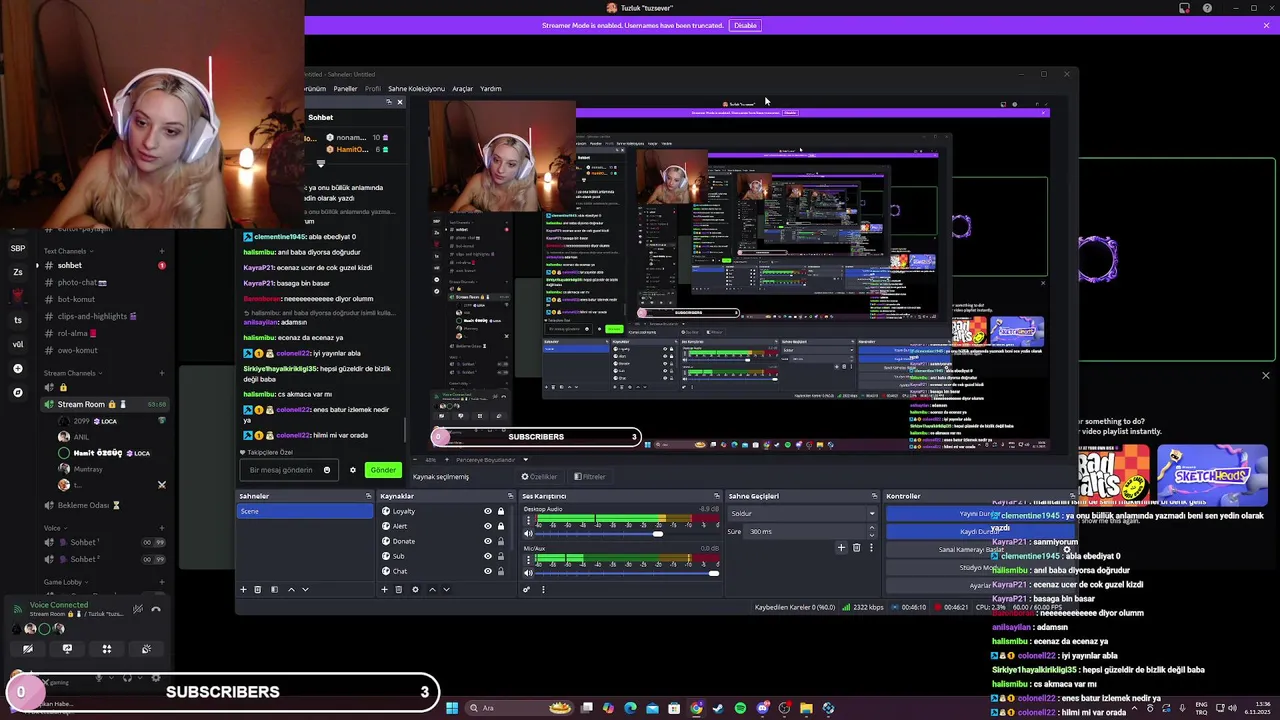The image size is (1280, 720).
Task: Hide the Loyalty source eye icon
Action: 488,511
